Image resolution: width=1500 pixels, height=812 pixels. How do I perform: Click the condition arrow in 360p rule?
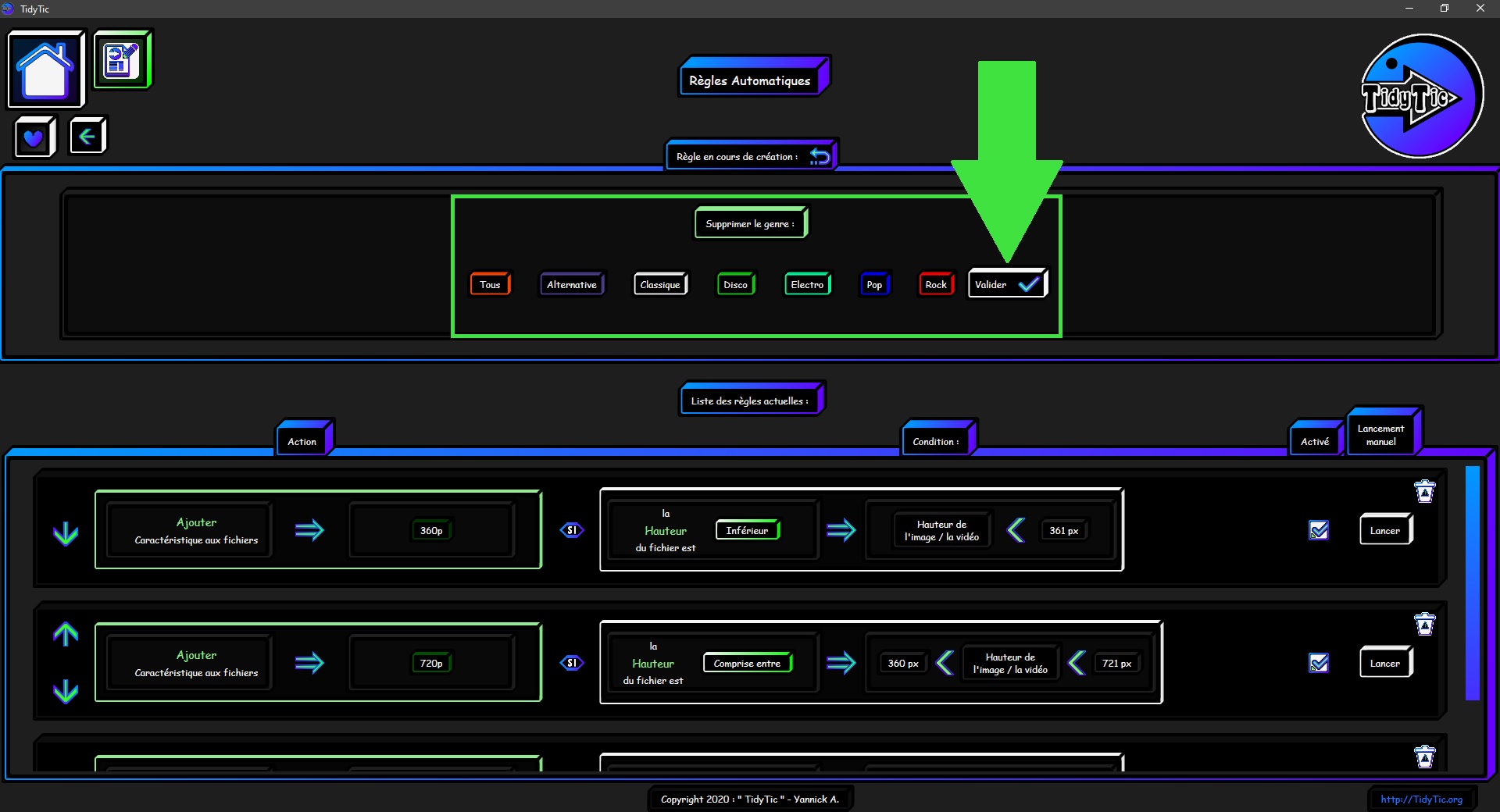[x=841, y=530]
